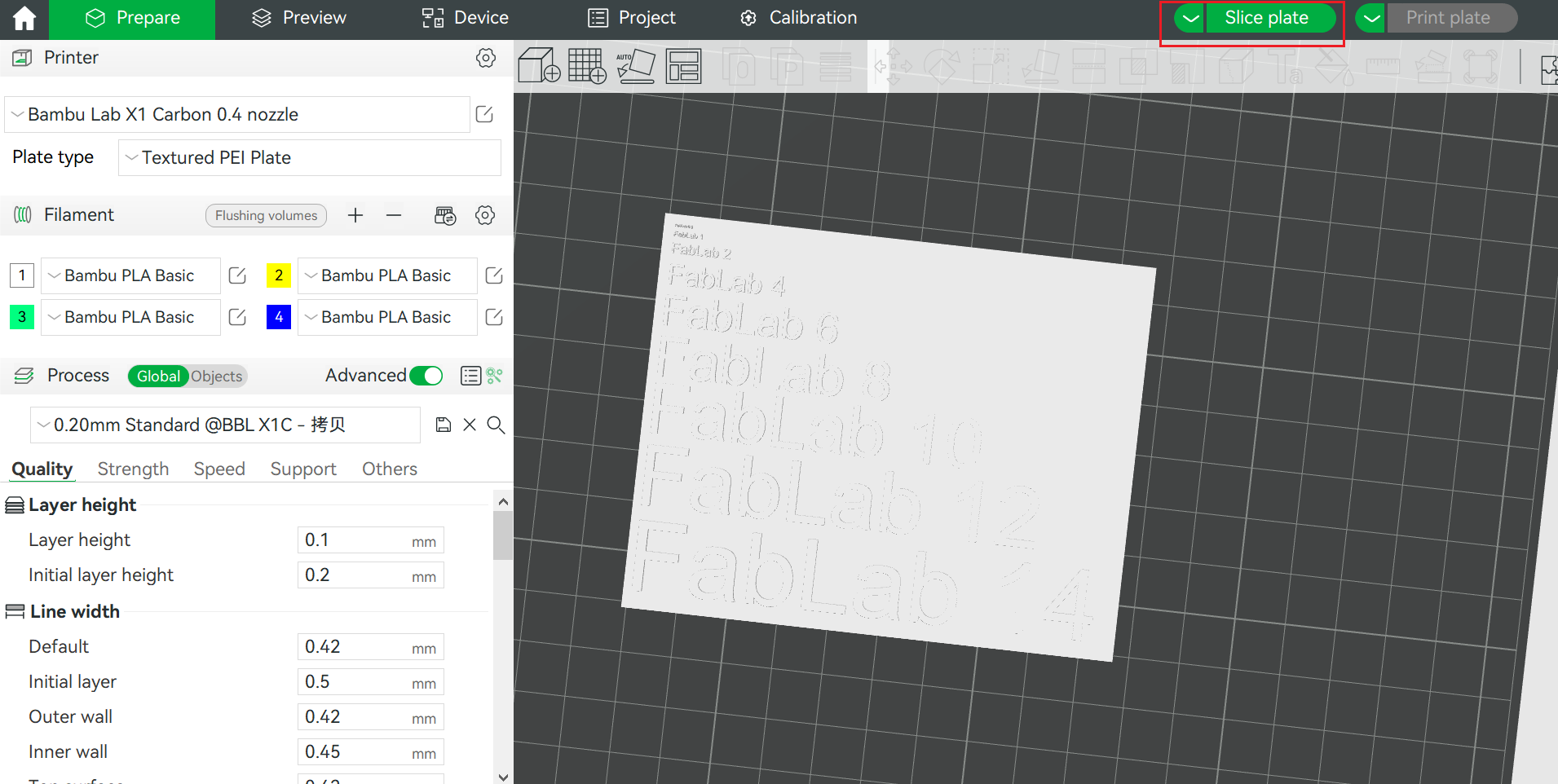This screenshot has width=1558, height=784.
Task: Add object cube icon
Action: pyautogui.click(x=539, y=66)
